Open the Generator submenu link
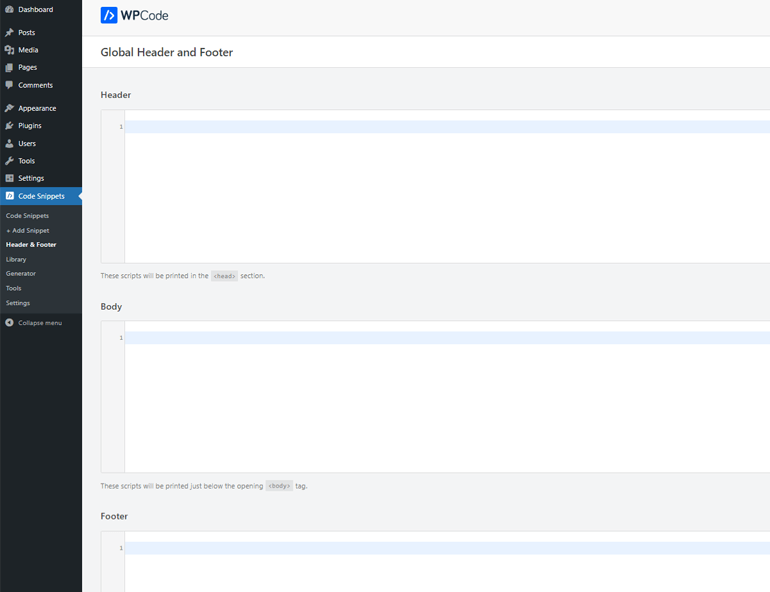 point(21,273)
